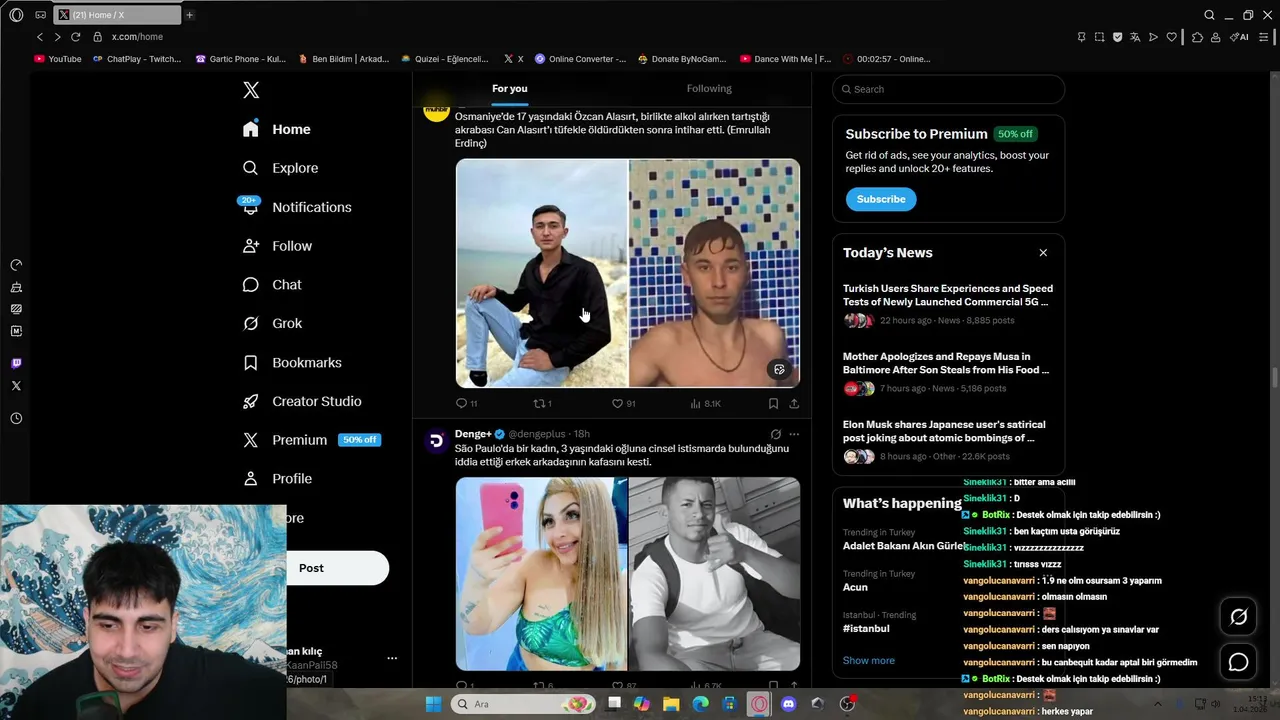Click the Post button
Image resolution: width=1280 pixels, height=720 pixels.
tap(337, 568)
